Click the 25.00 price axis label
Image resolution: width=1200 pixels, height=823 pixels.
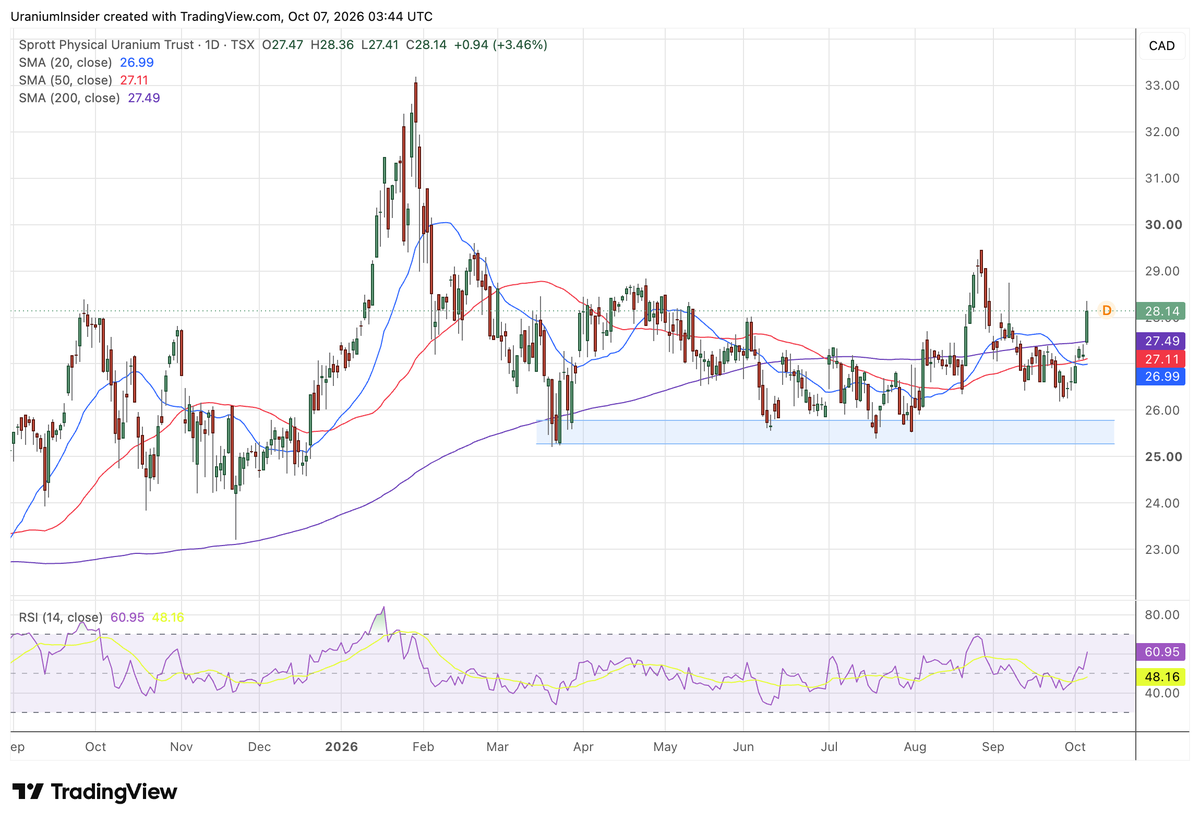(x=1161, y=457)
